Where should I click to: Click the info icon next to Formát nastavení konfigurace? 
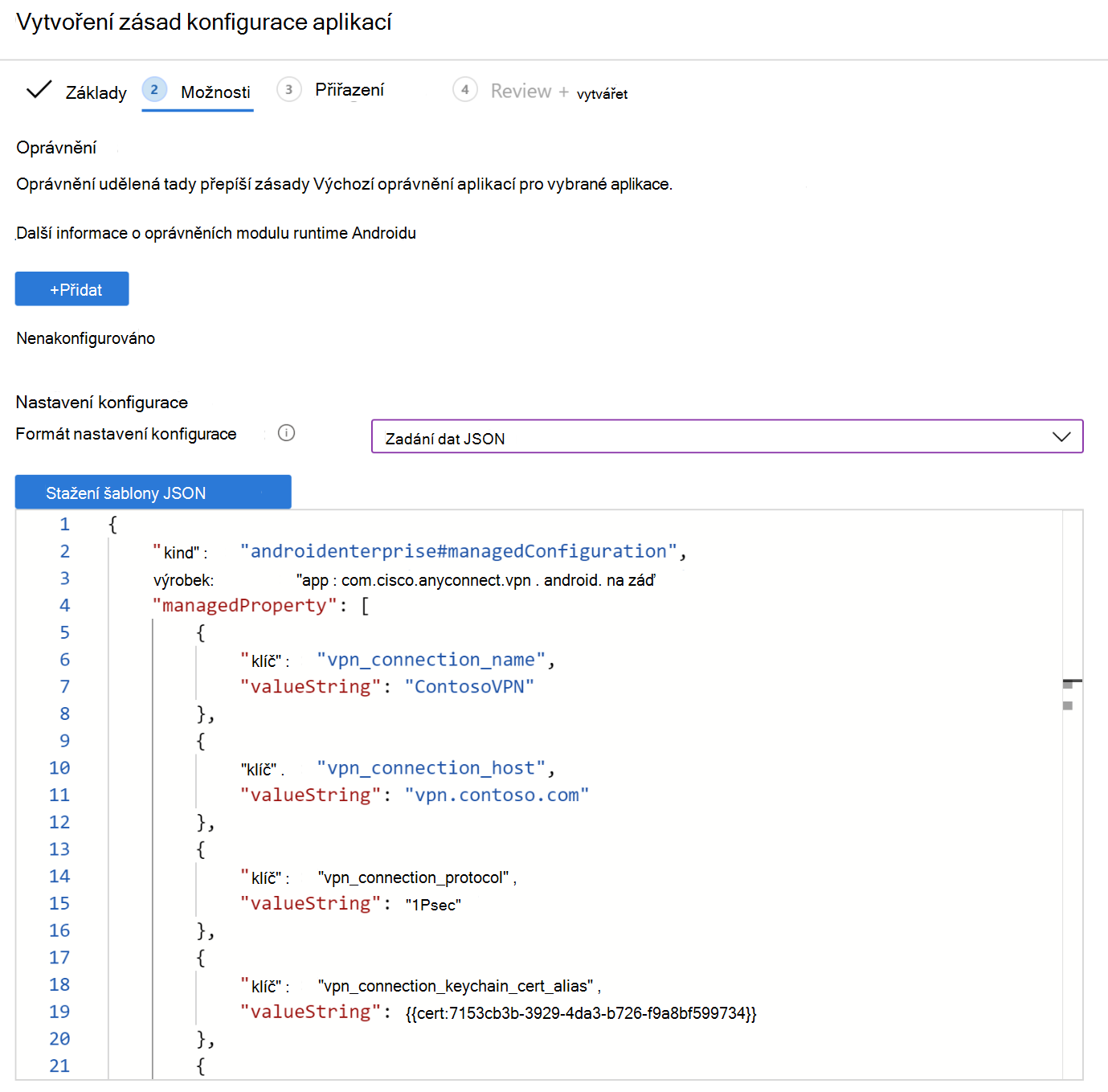click(286, 433)
